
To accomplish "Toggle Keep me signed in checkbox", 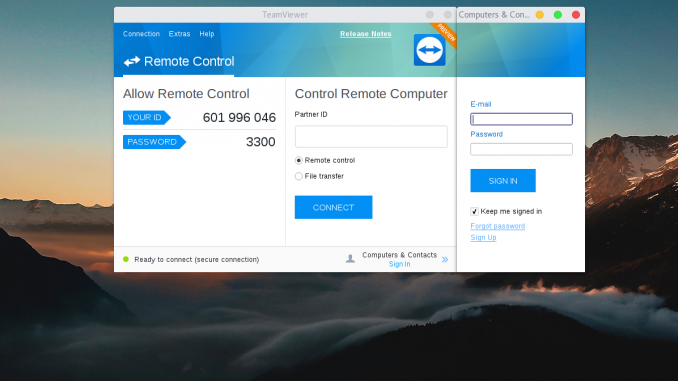I will (474, 211).
